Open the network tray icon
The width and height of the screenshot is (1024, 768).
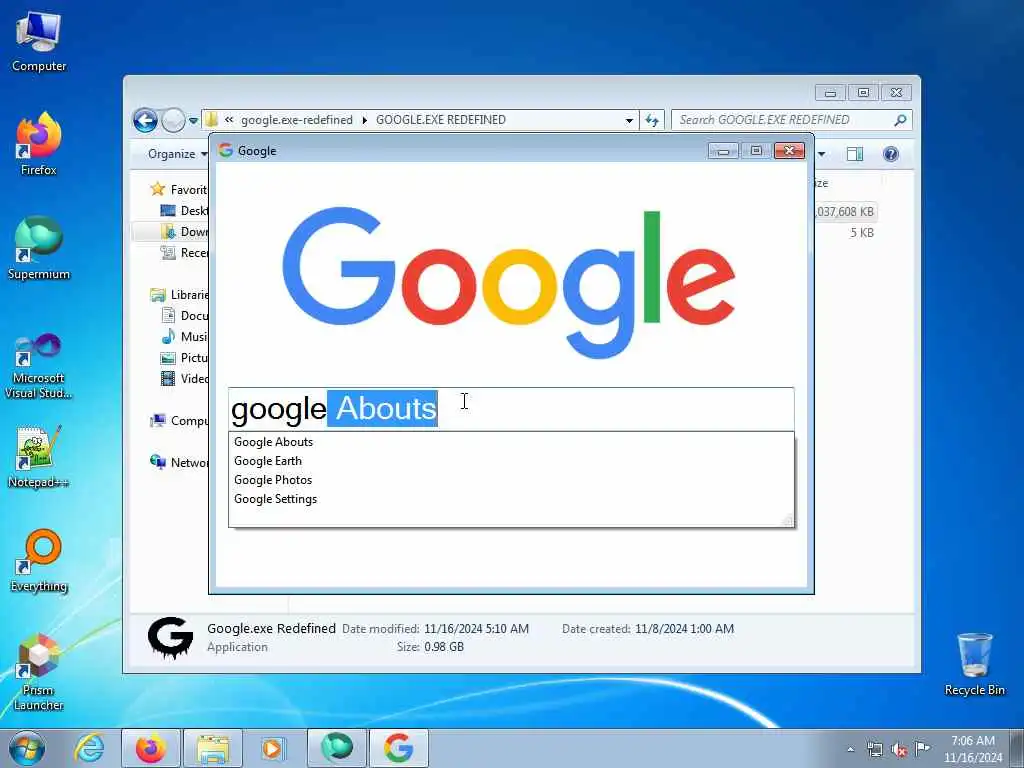coord(874,750)
